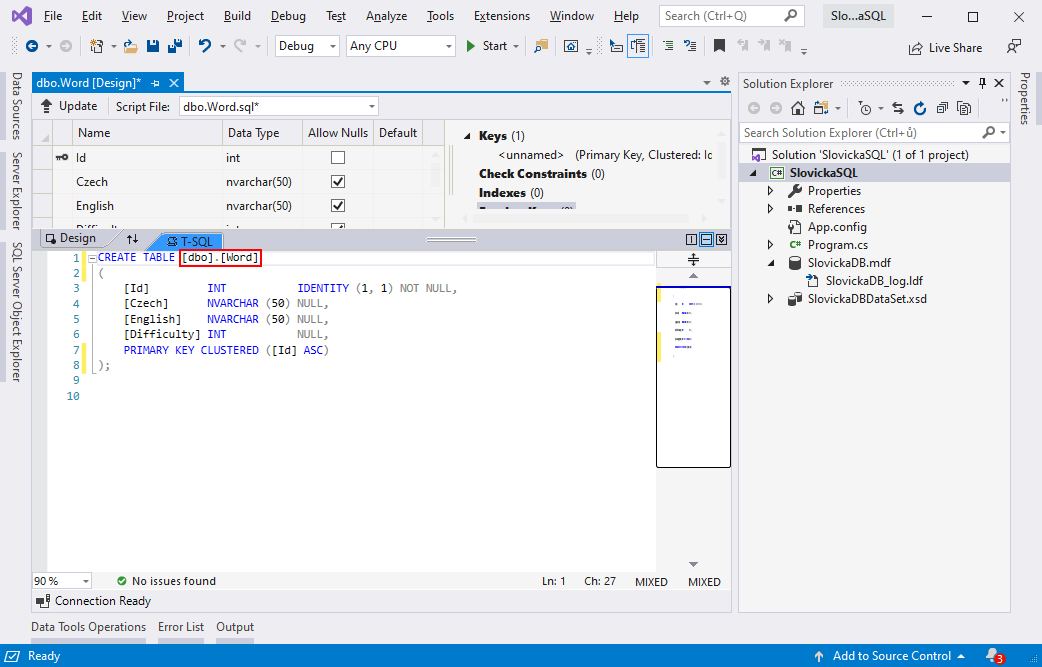Screen dimensions: 1042x667
Task: Expand the Properties node in Solution Explorer
Action: point(770,191)
